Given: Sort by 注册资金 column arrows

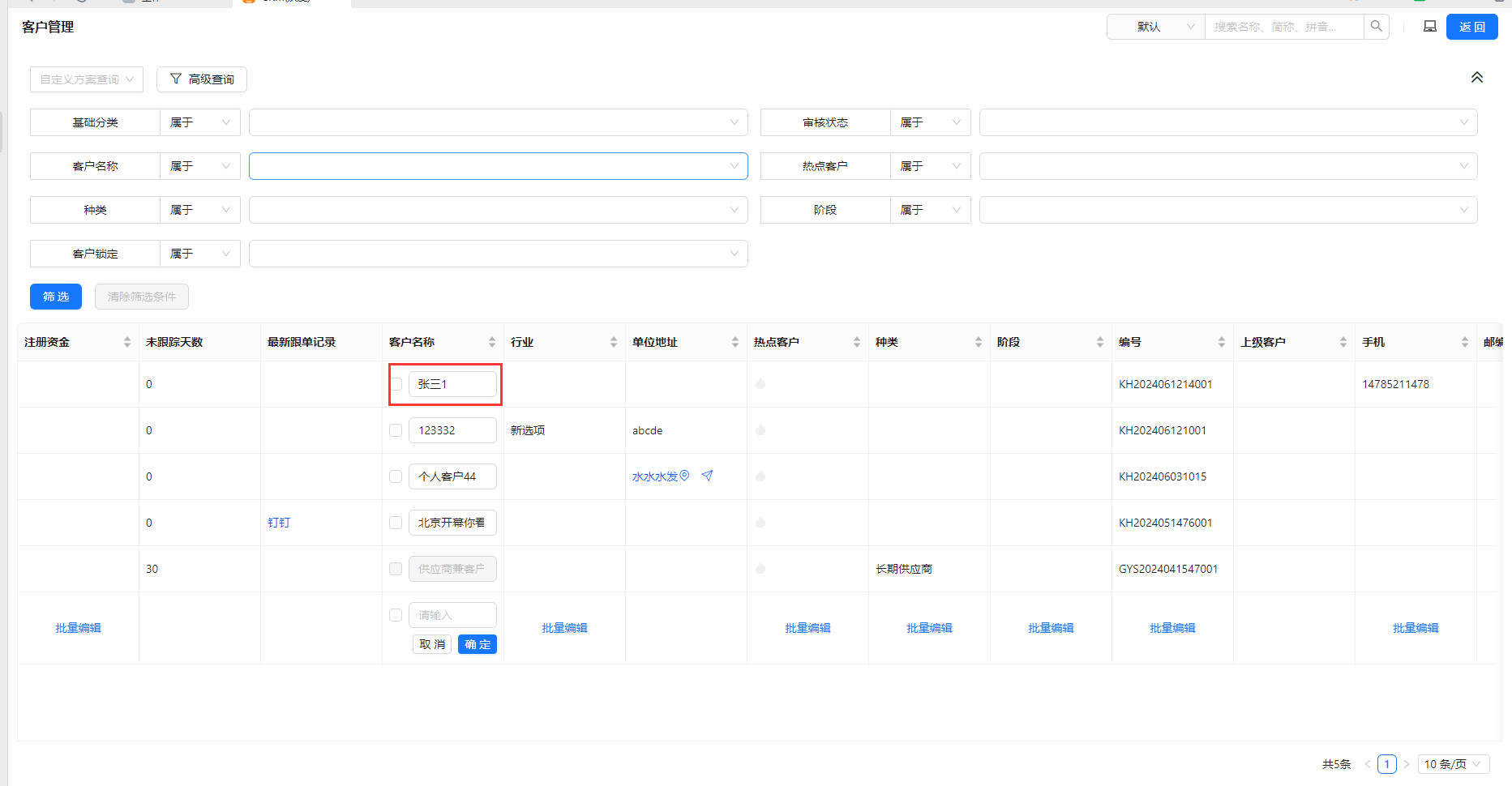Looking at the screenshot, I should [x=127, y=342].
